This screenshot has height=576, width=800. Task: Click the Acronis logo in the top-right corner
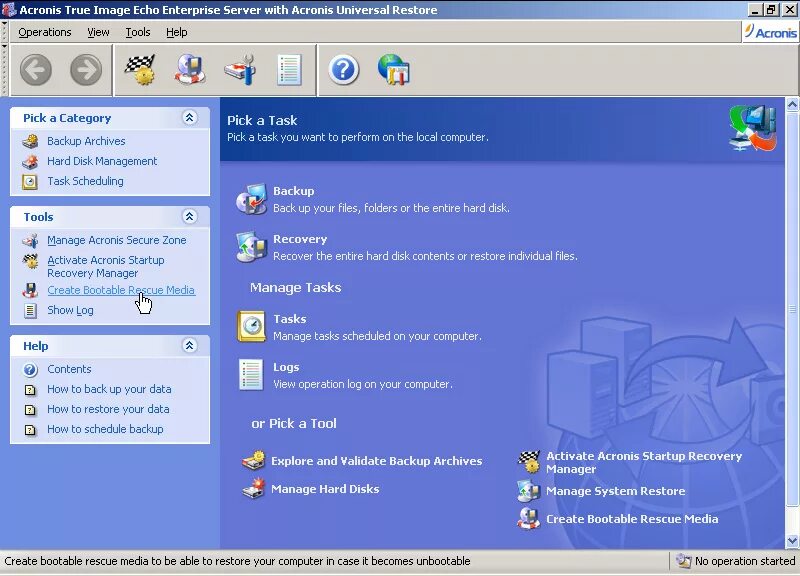click(x=770, y=32)
